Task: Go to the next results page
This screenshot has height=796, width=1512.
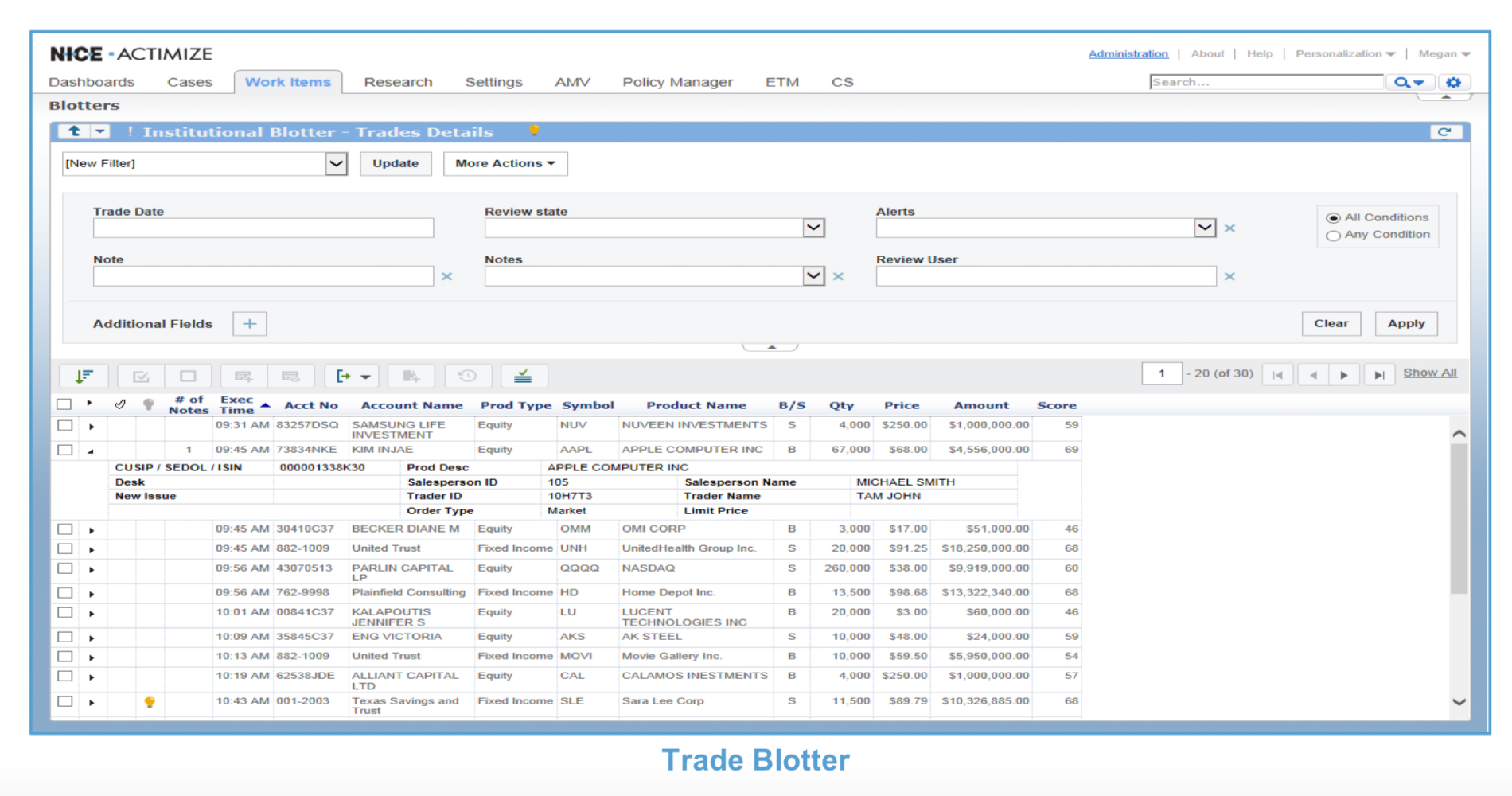Action: pyautogui.click(x=1344, y=374)
